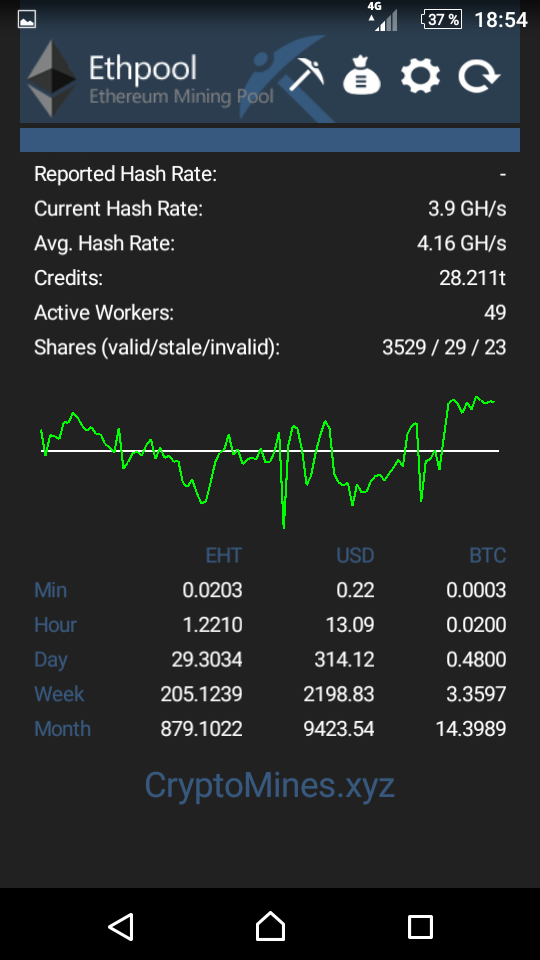Select the Month earnings row label

click(62, 729)
